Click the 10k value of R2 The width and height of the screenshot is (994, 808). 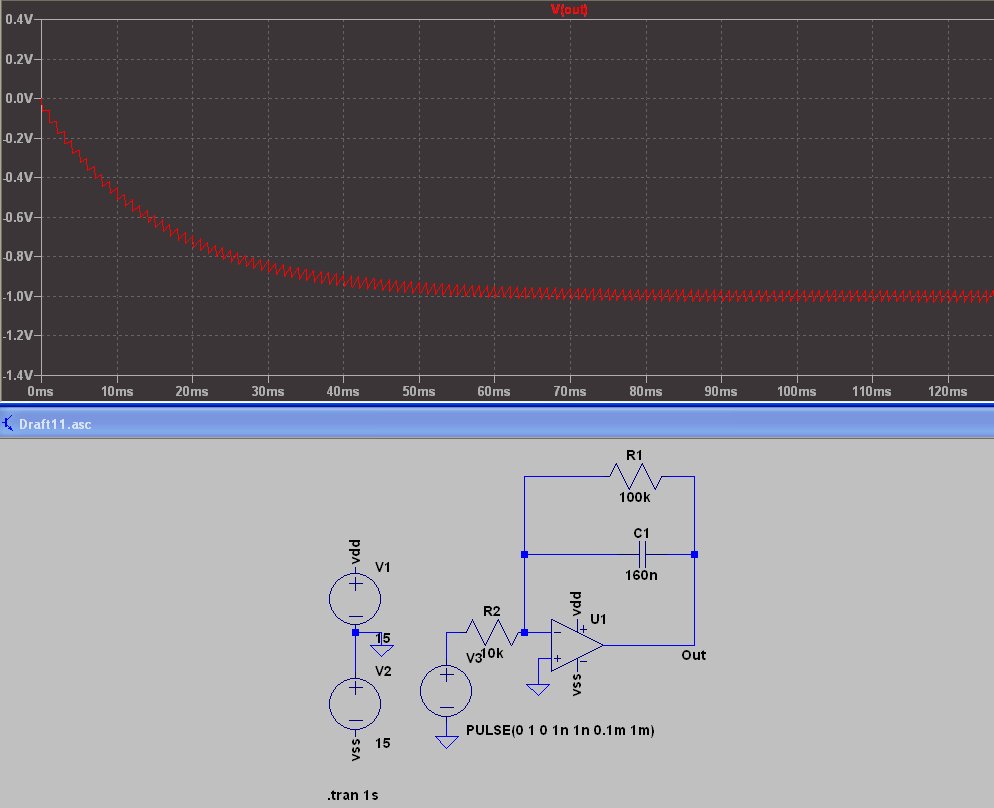[x=493, y=653]
